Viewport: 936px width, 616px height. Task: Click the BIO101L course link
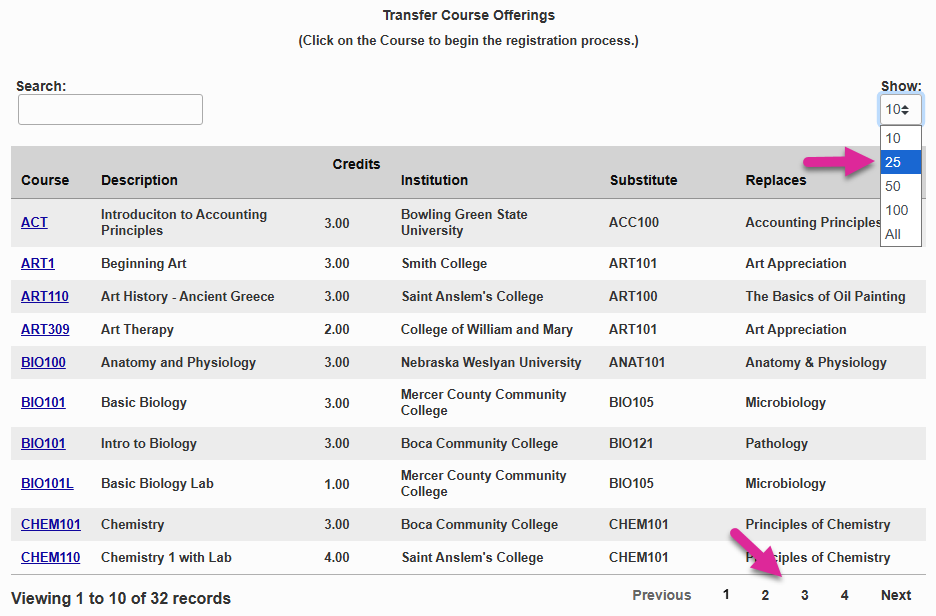pos(47,483)
